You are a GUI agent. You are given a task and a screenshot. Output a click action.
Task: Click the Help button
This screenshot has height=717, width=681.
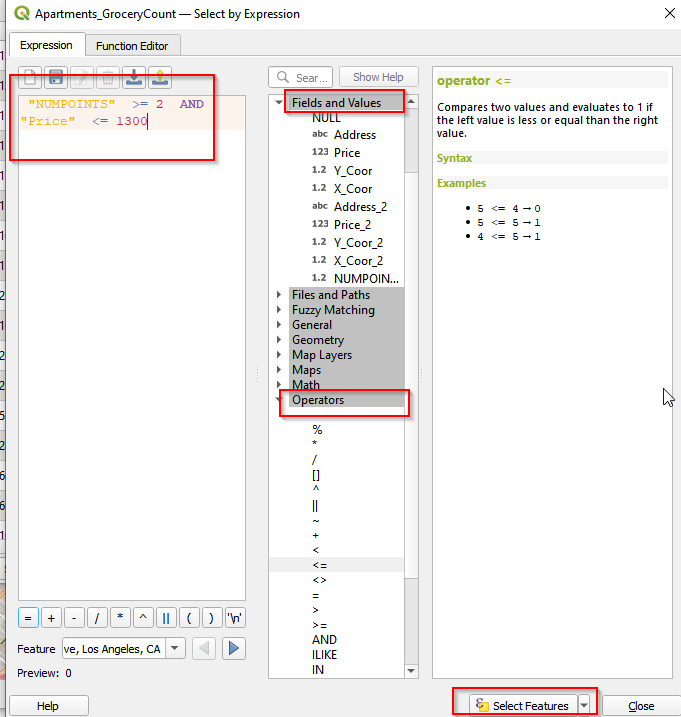coord(48,706)
